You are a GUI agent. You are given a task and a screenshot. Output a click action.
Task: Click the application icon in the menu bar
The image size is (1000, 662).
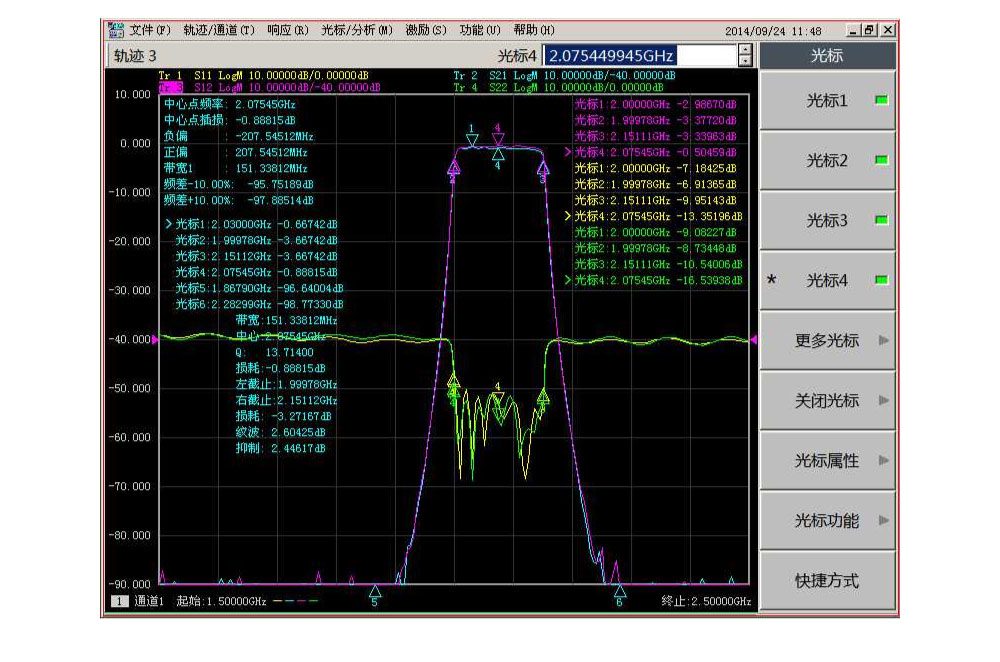(x=116, y=31)
